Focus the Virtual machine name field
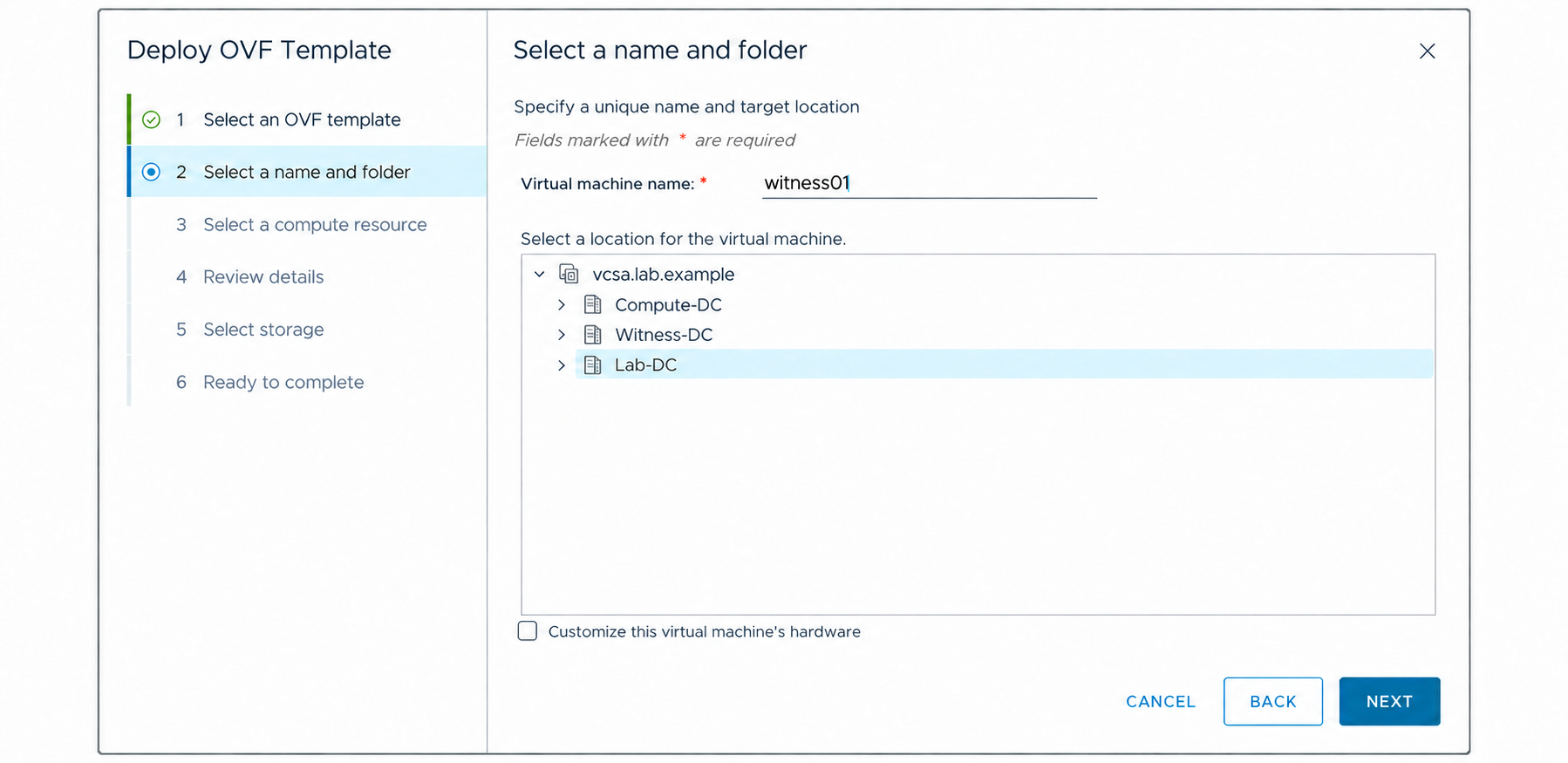 [929, 183]
